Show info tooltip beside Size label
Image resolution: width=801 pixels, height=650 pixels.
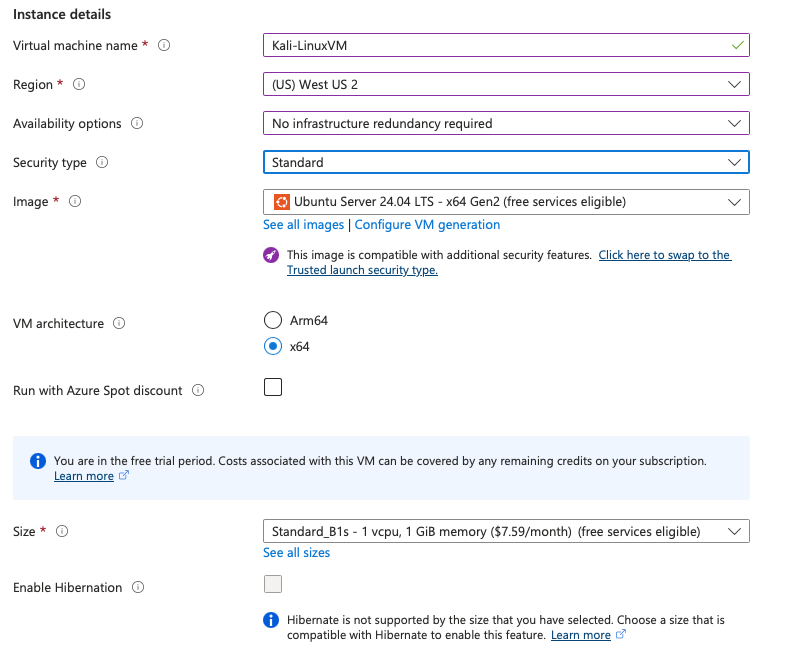62,531
